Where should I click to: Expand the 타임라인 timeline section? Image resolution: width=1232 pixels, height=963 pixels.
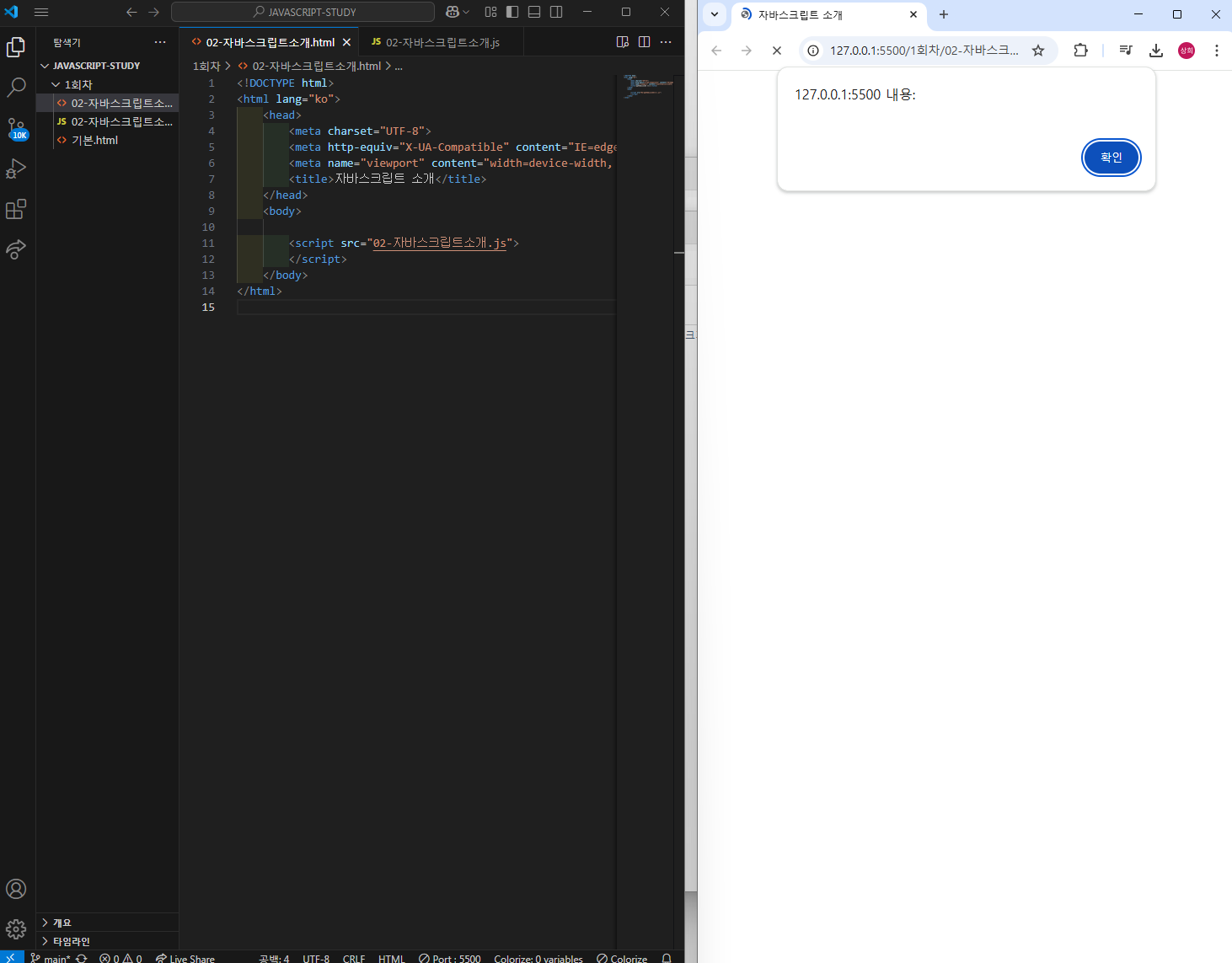(x=107, y=941)
